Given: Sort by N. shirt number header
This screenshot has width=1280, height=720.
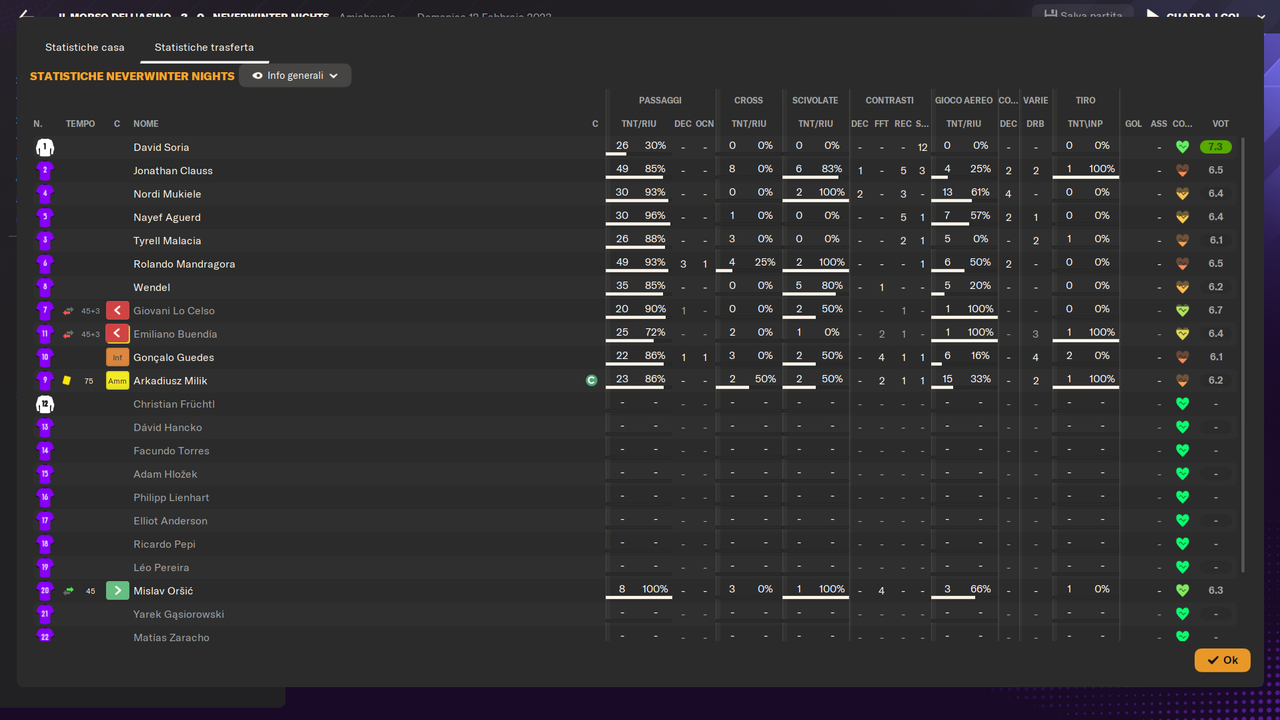Looking at the screenshot, I should pyautogui.click(x=38, y=124).
